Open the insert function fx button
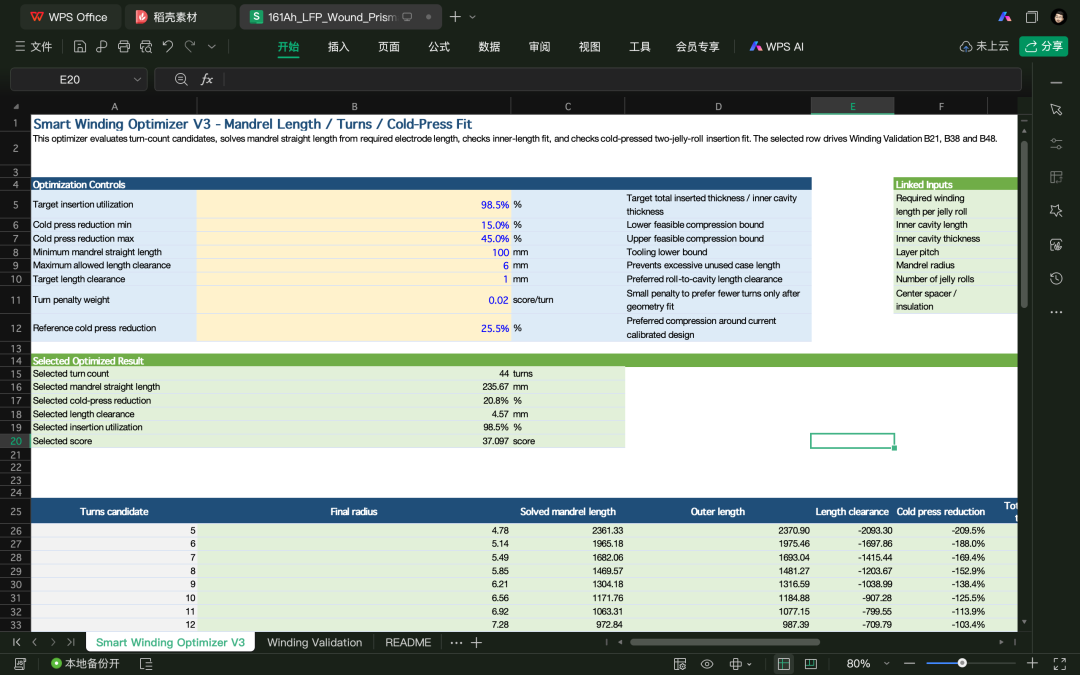The width and height of the screenshot is (1080, 675). (x=207, y=79)
